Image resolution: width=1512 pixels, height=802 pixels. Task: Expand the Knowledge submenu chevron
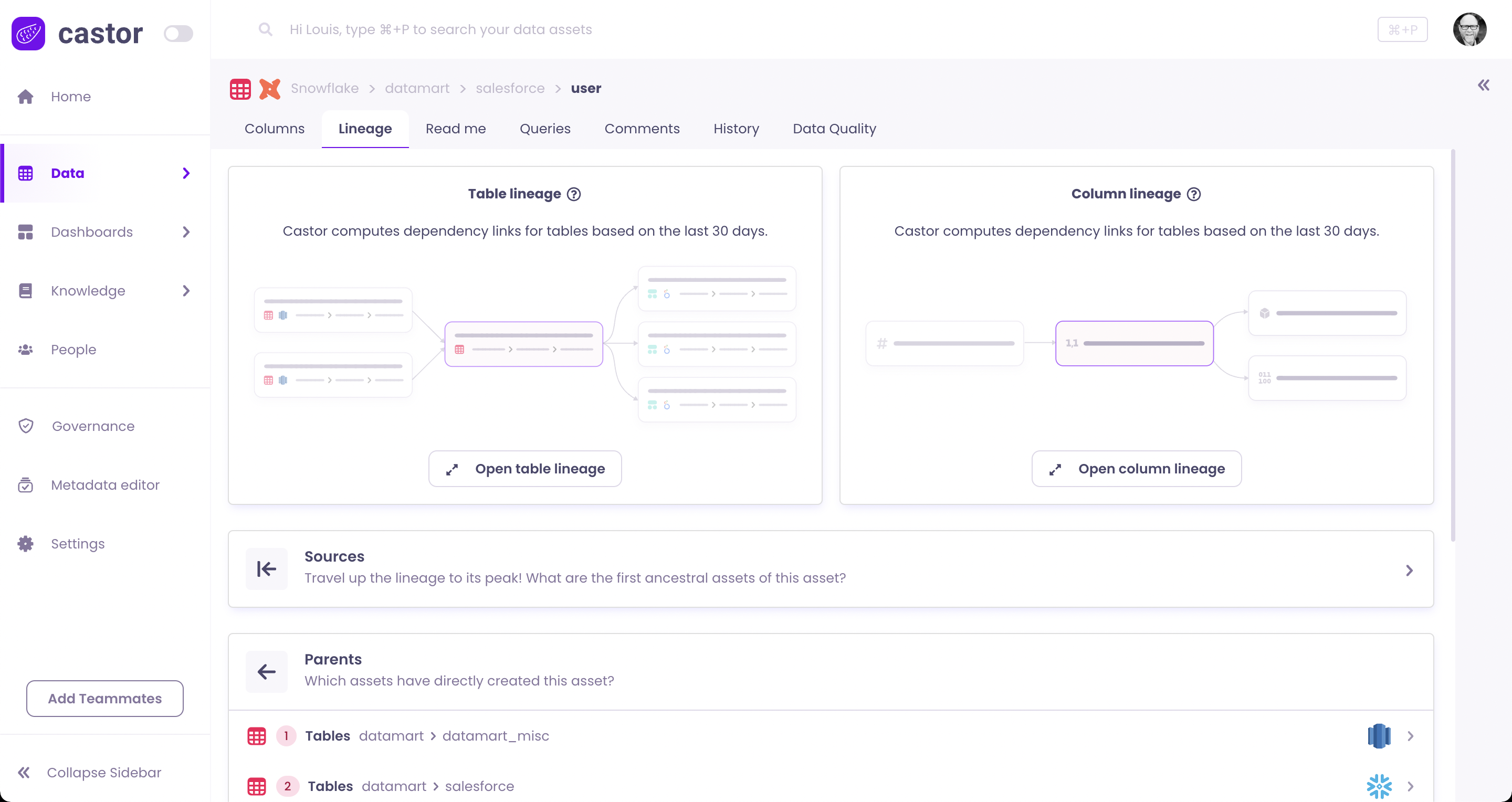(186, 291)
